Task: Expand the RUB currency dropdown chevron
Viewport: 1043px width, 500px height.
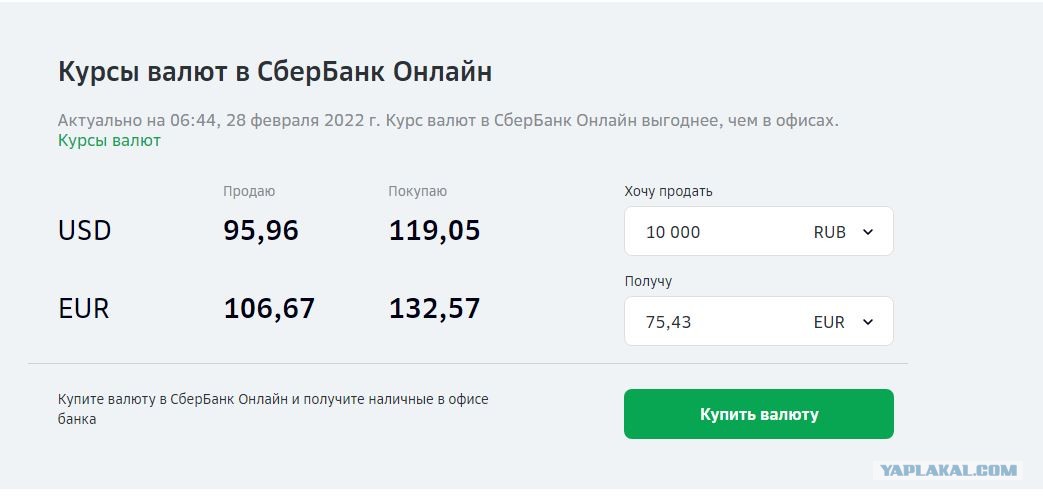Action: coord(867,231)
